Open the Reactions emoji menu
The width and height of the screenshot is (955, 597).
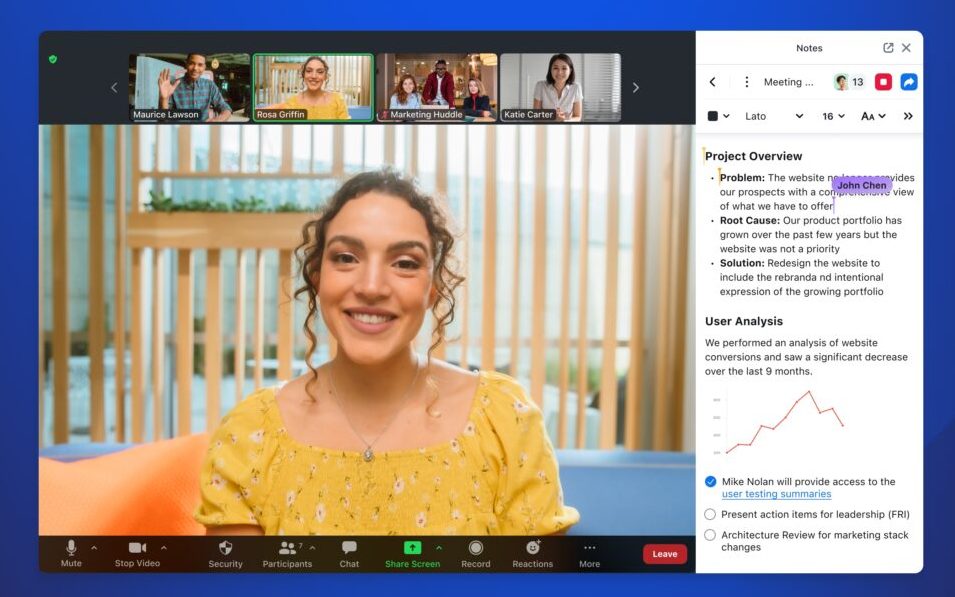tap(532, 548)
